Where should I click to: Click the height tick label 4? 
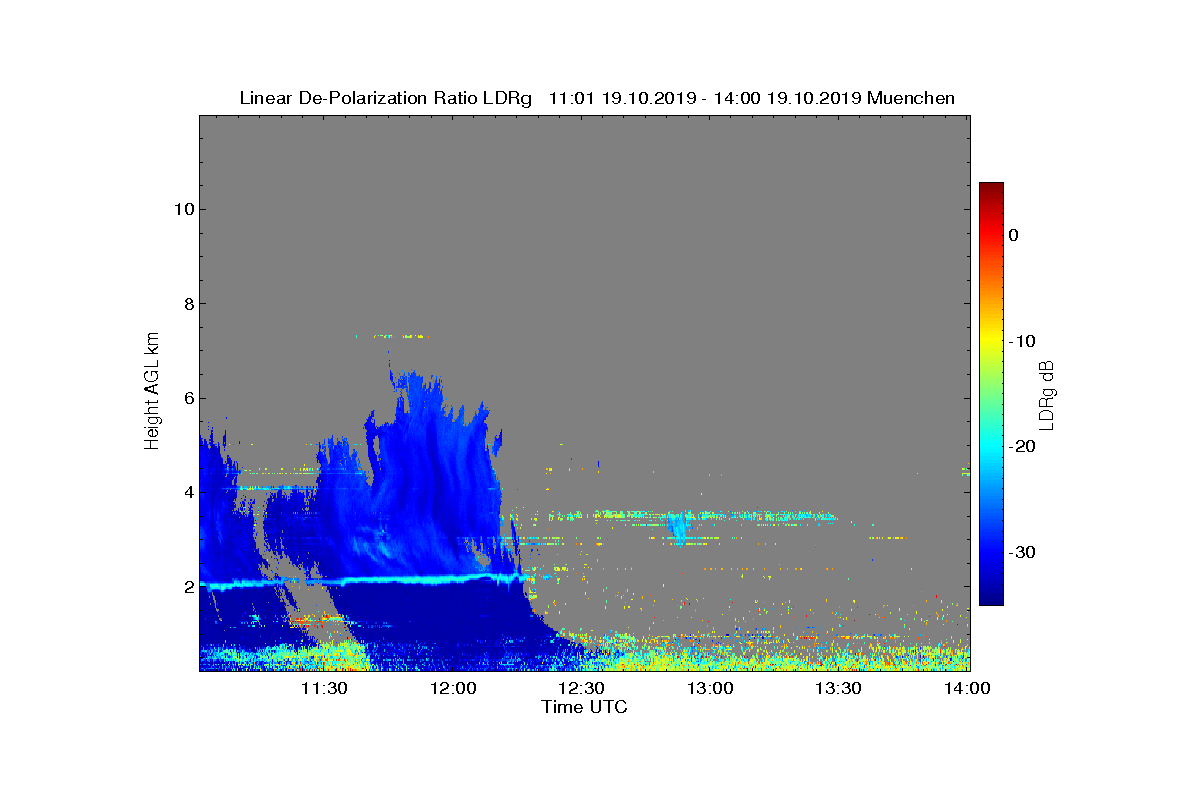(187, 492)
